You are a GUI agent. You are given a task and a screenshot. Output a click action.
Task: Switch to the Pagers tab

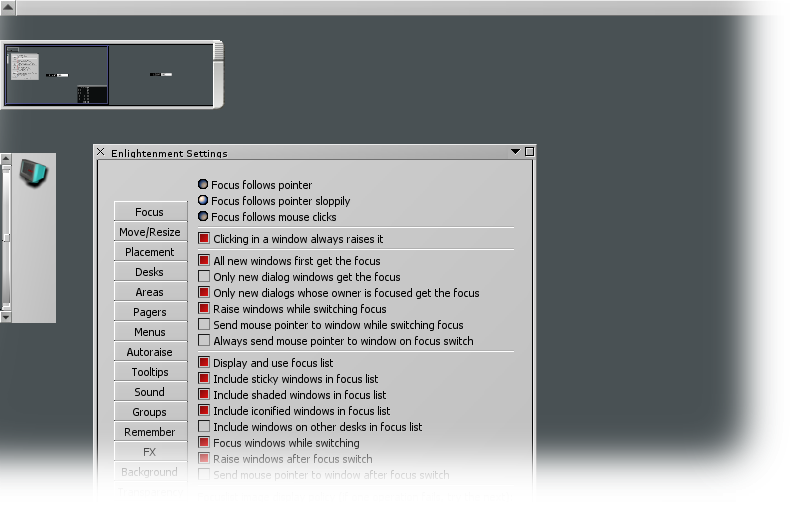click(x=150, y=312)
